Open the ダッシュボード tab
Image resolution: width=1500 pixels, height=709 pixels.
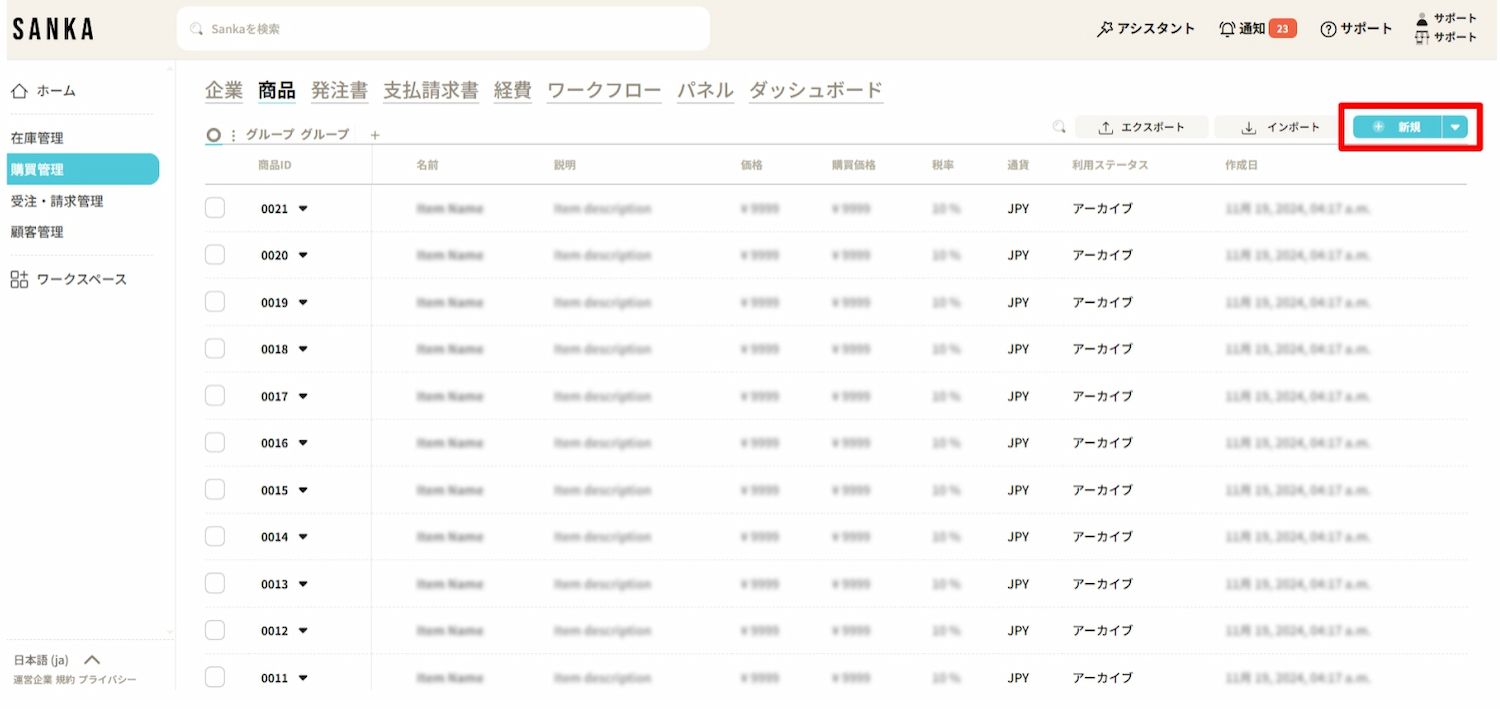(x=815, y=90)
